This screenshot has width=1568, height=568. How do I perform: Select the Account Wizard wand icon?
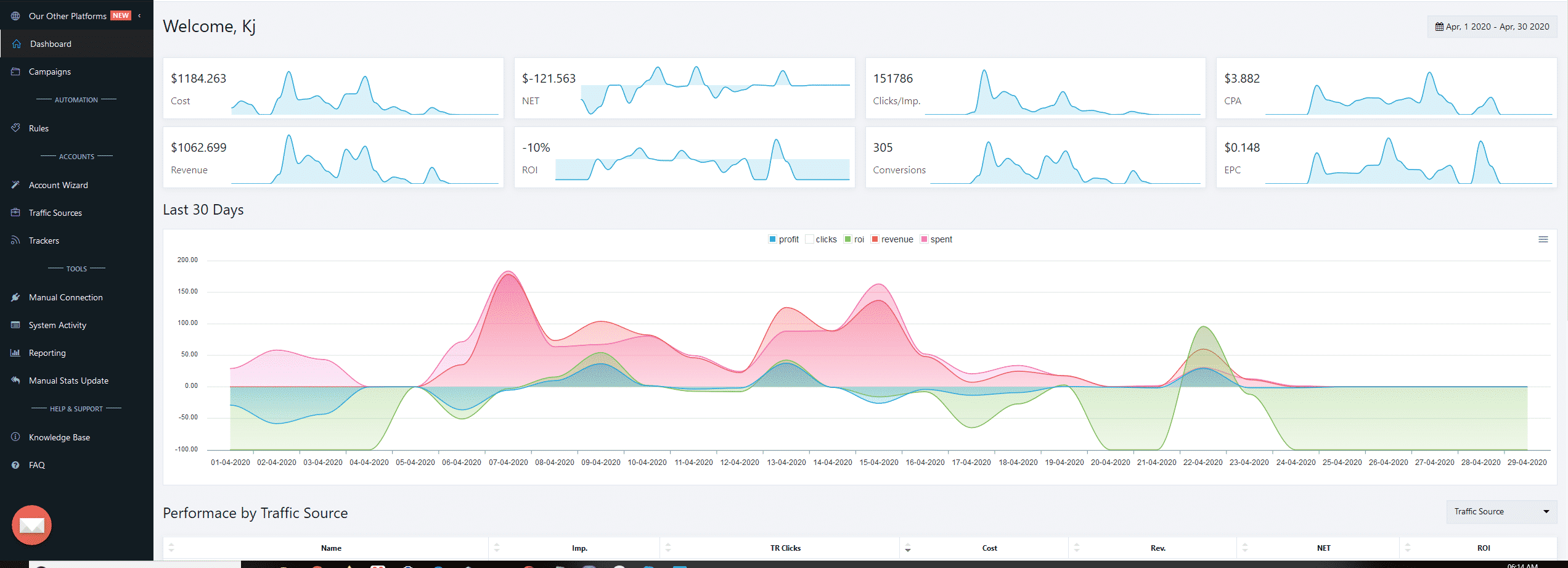pos(15,185)
